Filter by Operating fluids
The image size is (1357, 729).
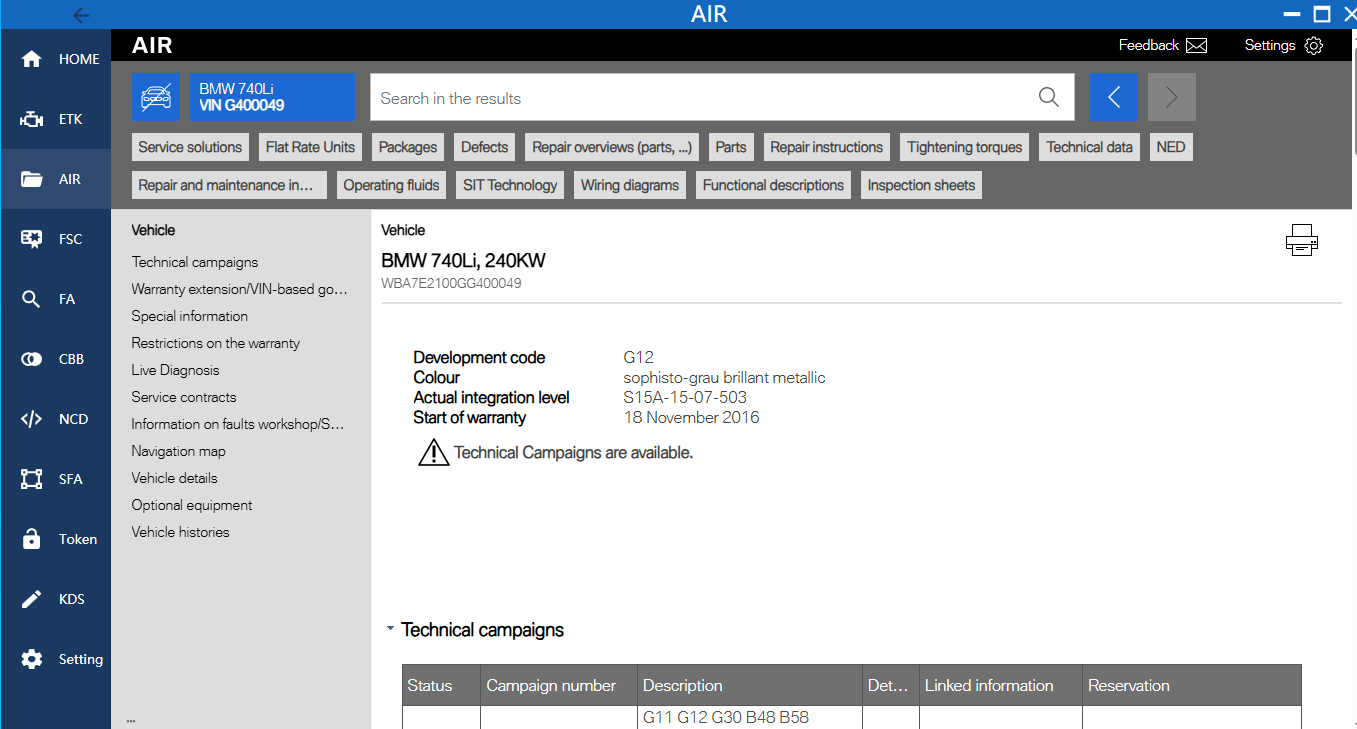[x=392, y=185]
